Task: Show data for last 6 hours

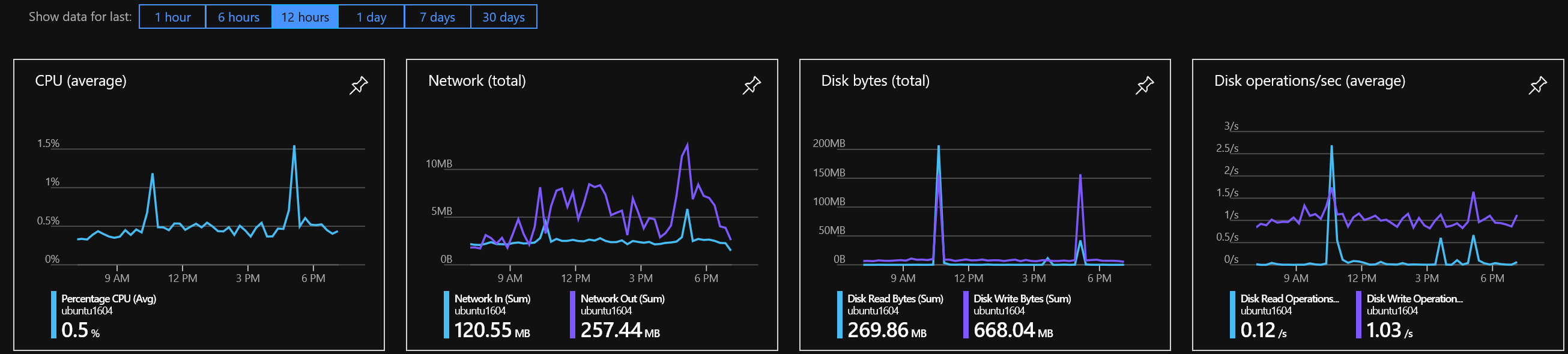Action: point(238,16)
